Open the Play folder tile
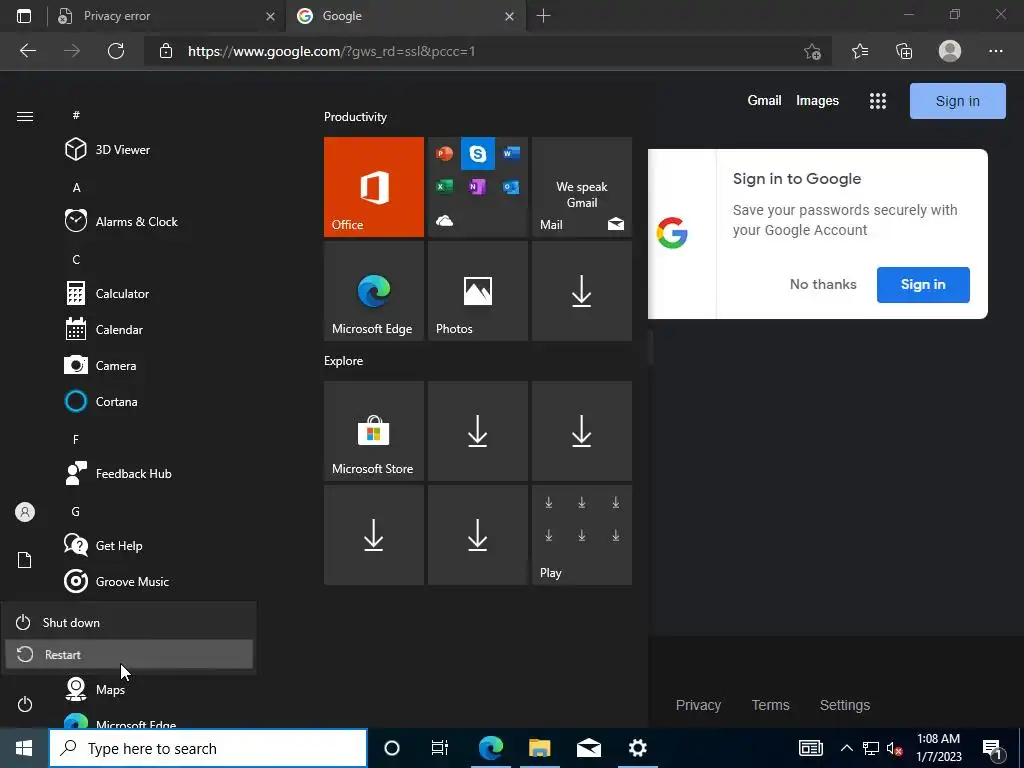1024x768 pixels. pos(582,535)
